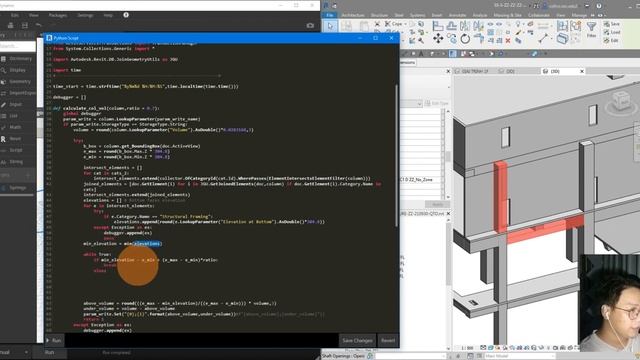Switch to the Manage ribbon tab
The height and width of the screenshot is (360, 640).
click(x=579, y=15)
